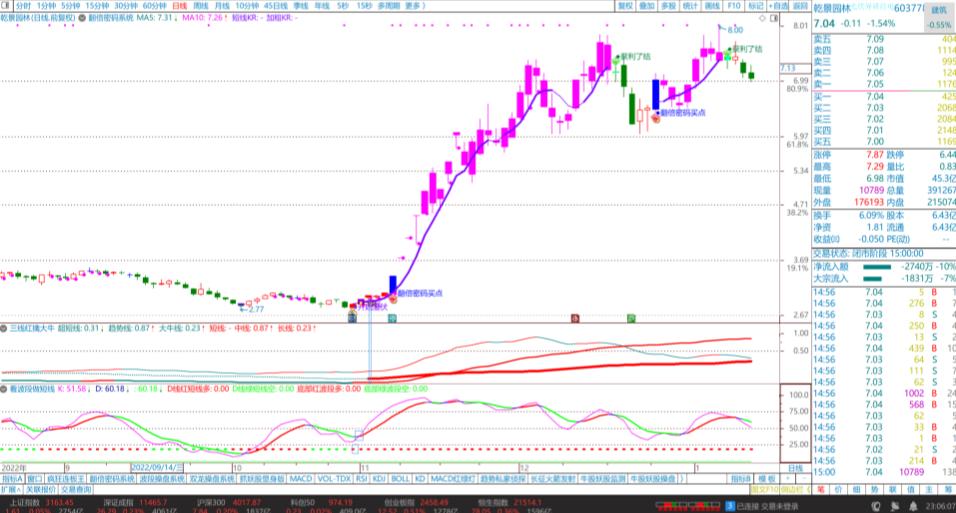Click the red info marker below December
The height and width of the screenshot is (513, 956).
(x=574, y=318)
